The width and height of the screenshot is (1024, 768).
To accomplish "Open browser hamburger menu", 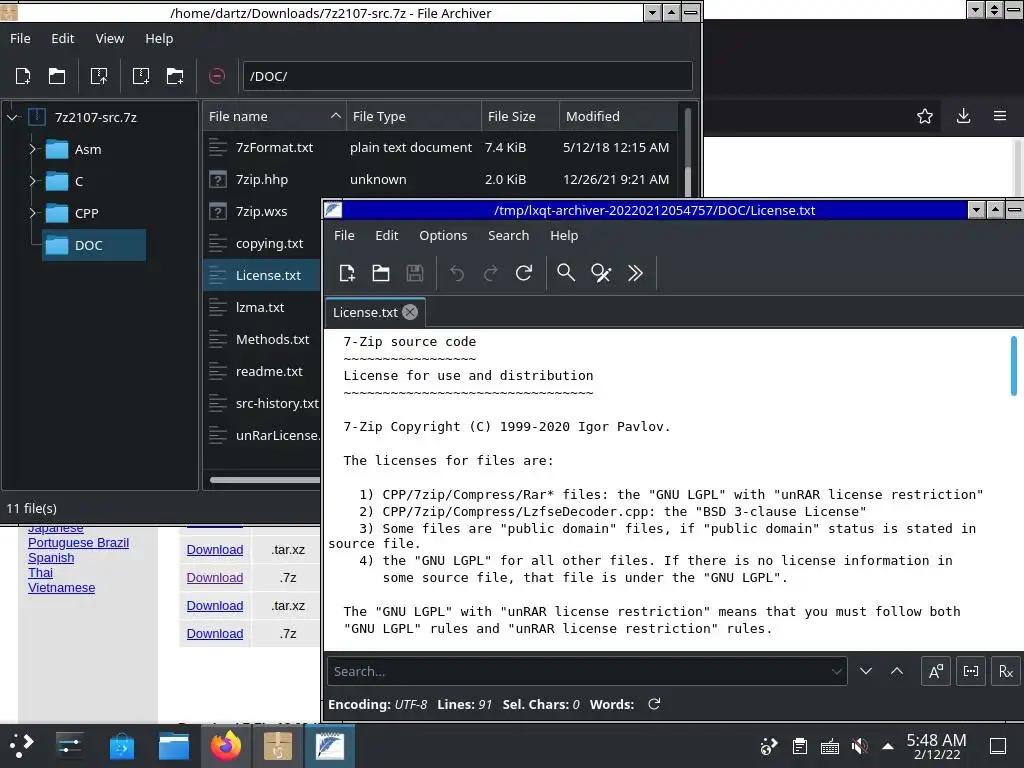I will 1000,116.
